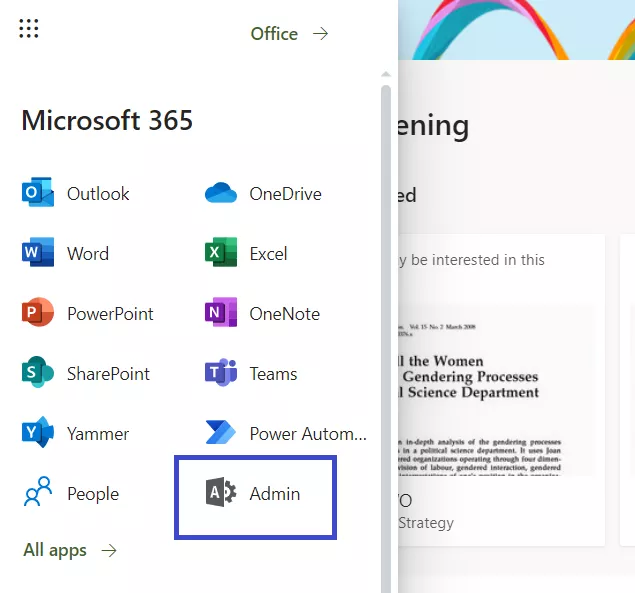Click the Excel label text
Viewport: 635px width, 593px height.
[x=268, y=254]
